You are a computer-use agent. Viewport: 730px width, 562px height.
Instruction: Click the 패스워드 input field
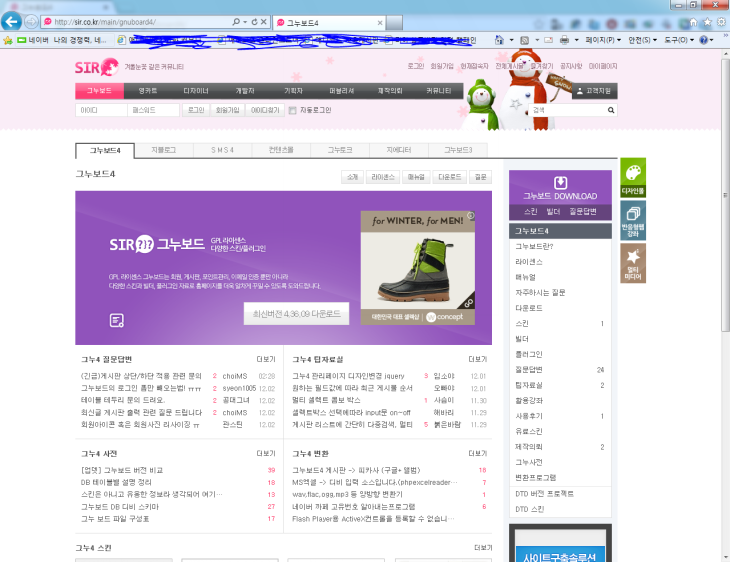click(153, 110)
